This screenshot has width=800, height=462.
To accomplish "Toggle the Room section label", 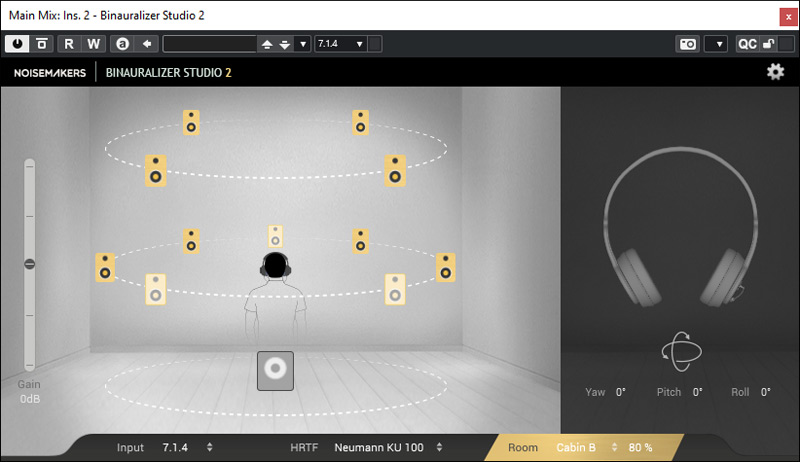I will 522,448.
